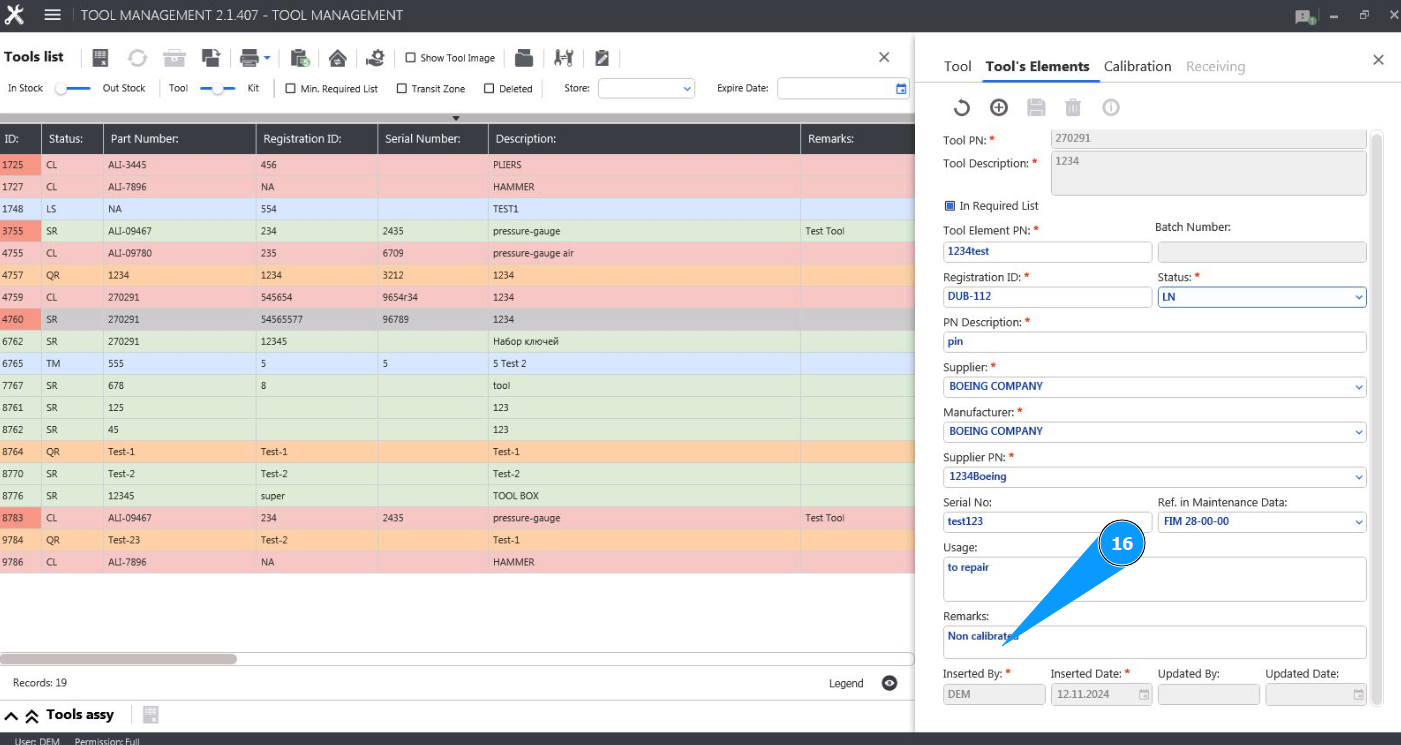Uncheck the In Required List checkbox
1401x745 pixels.
[950, 206]
